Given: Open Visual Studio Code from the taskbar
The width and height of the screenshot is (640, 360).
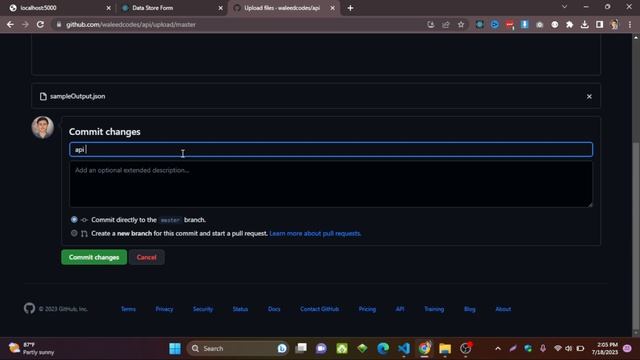Looking at the screenshot, I should pyautogui.click(x=404, y=348).
